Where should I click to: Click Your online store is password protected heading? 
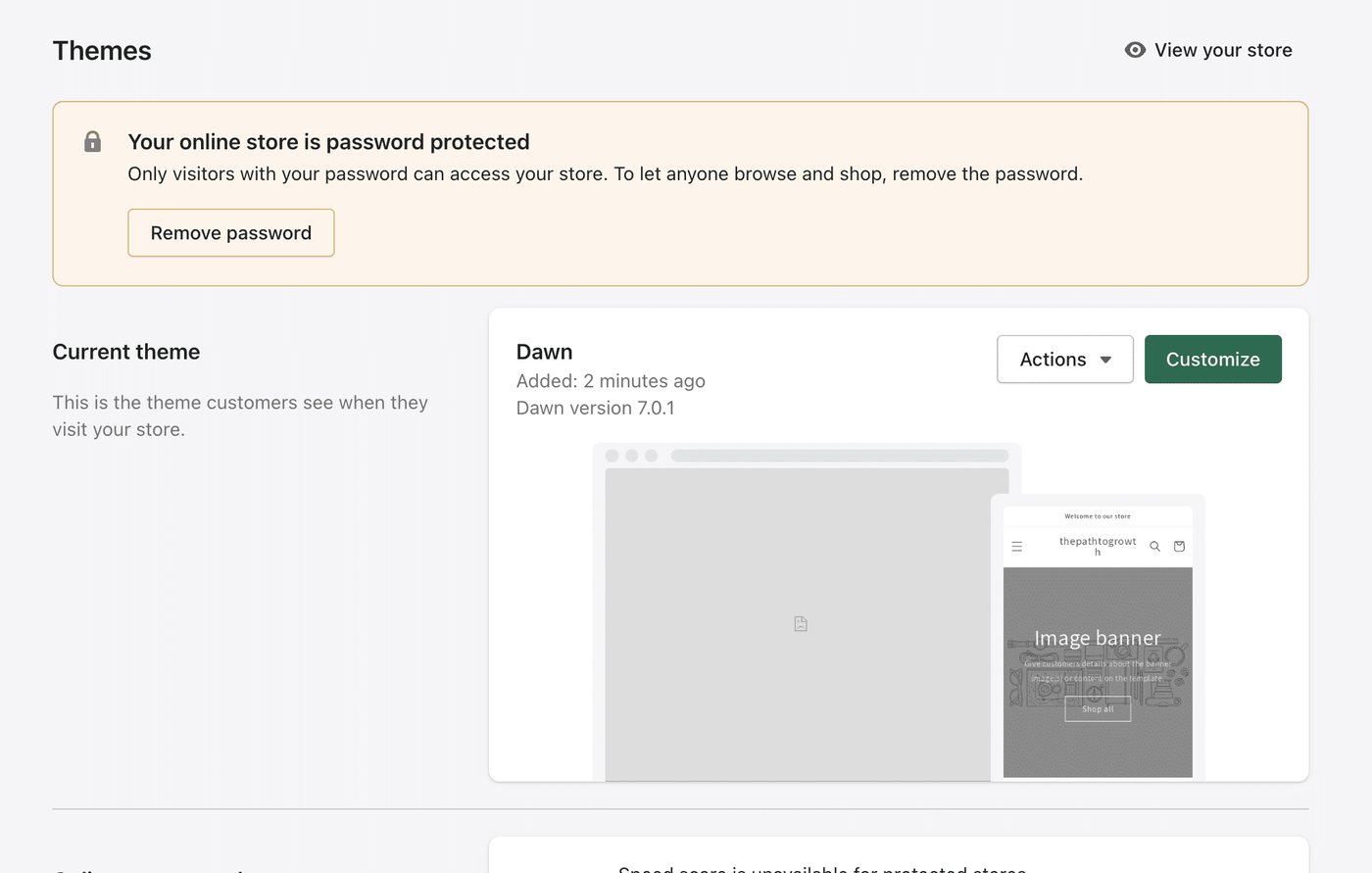click(329, 142)
